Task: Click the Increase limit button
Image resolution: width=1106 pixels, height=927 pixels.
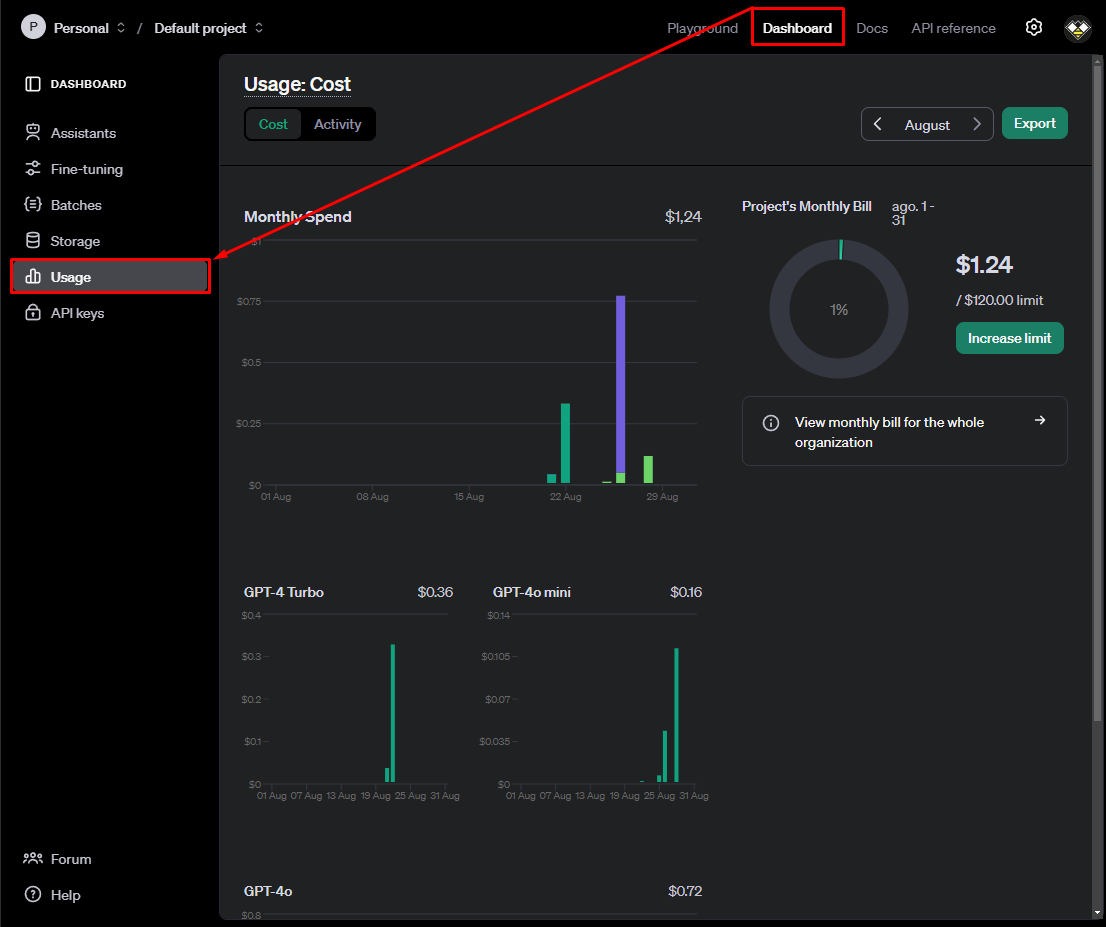Action: (x=1009, y=338)
